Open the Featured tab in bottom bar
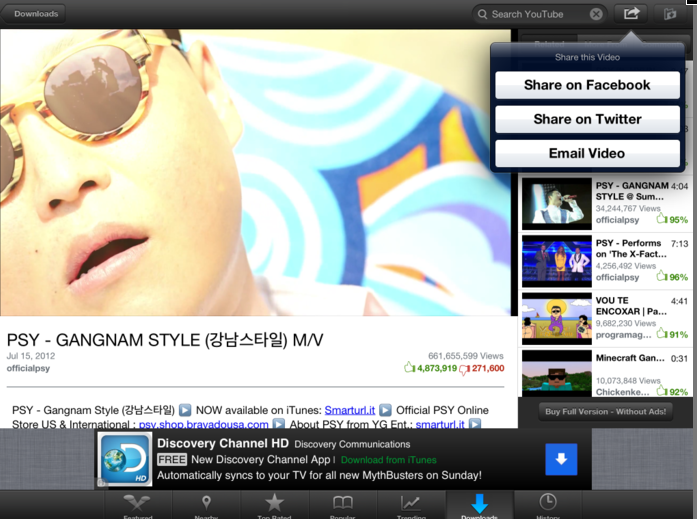 (138, 505)
